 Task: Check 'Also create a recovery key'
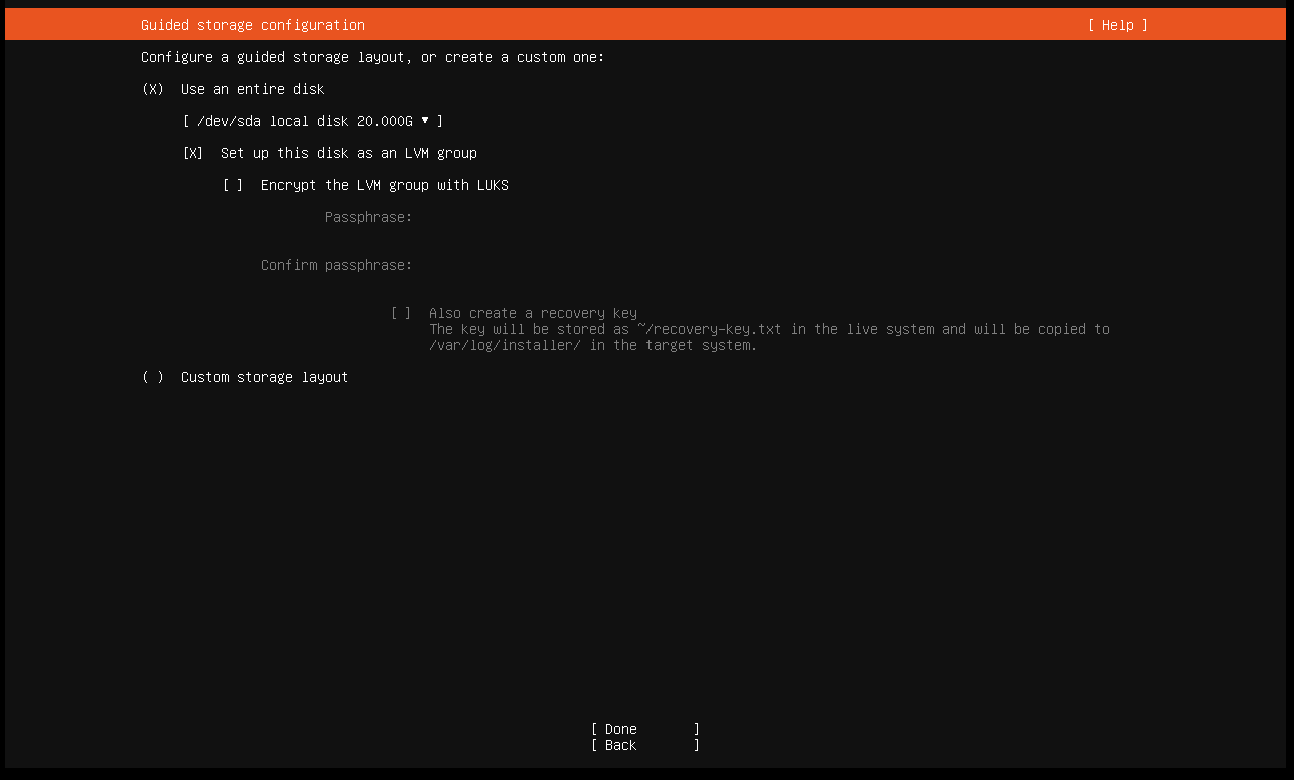point(401,313)
